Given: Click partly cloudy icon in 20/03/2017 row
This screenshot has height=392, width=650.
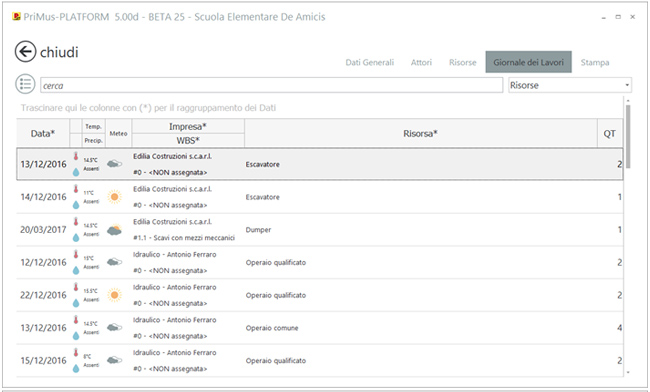Looking at the screenshot, I should (x=114, y=230).
